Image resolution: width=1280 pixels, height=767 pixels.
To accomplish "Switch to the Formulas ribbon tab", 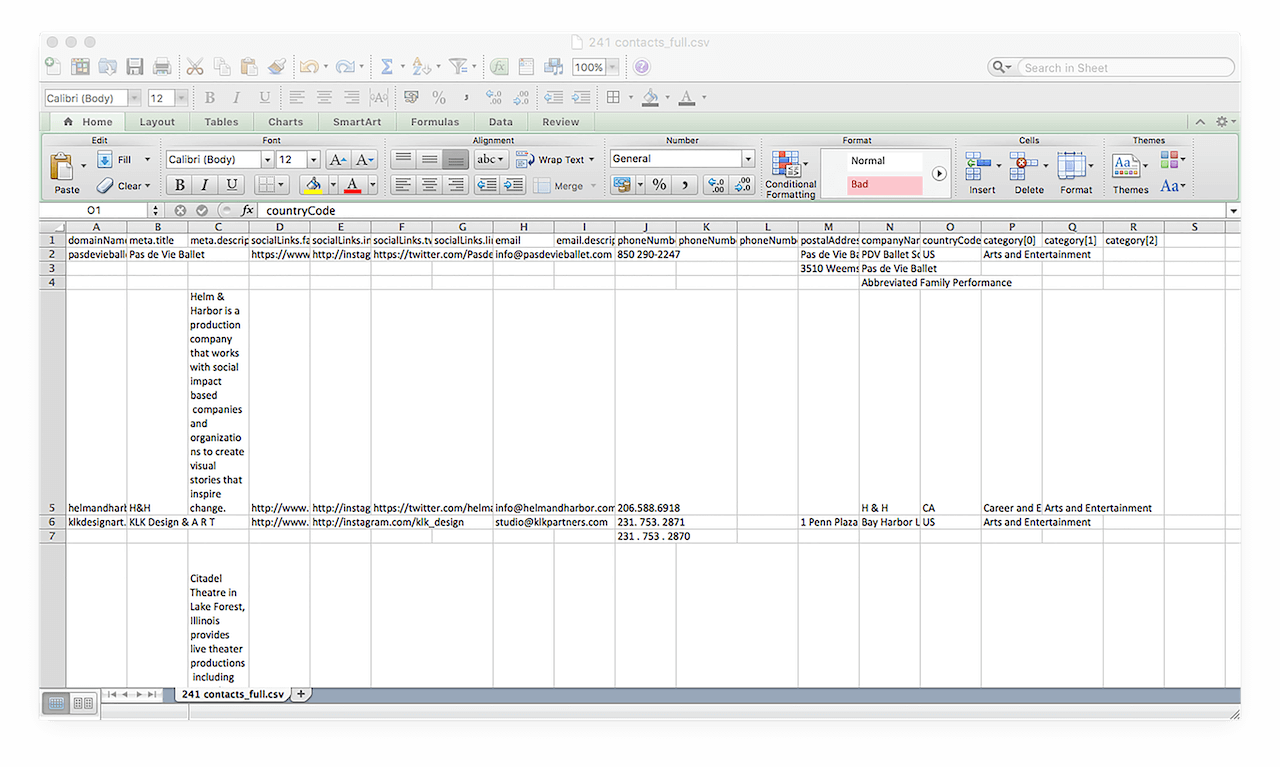I will click(x=435, y=122).
